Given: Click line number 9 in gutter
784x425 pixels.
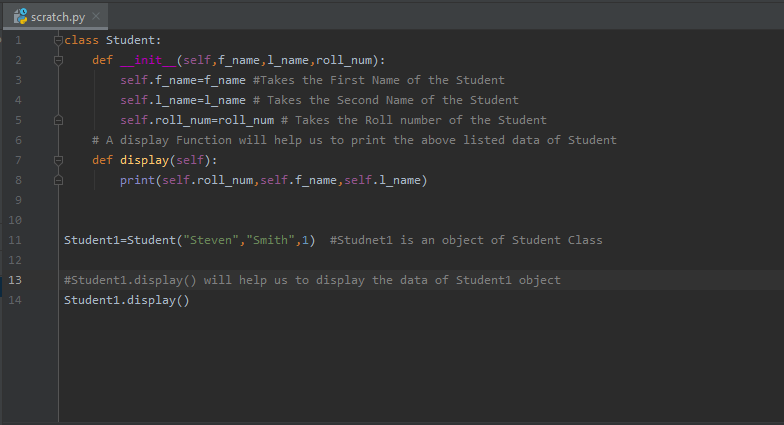Looking at the screenshot, I should point(18,200).
